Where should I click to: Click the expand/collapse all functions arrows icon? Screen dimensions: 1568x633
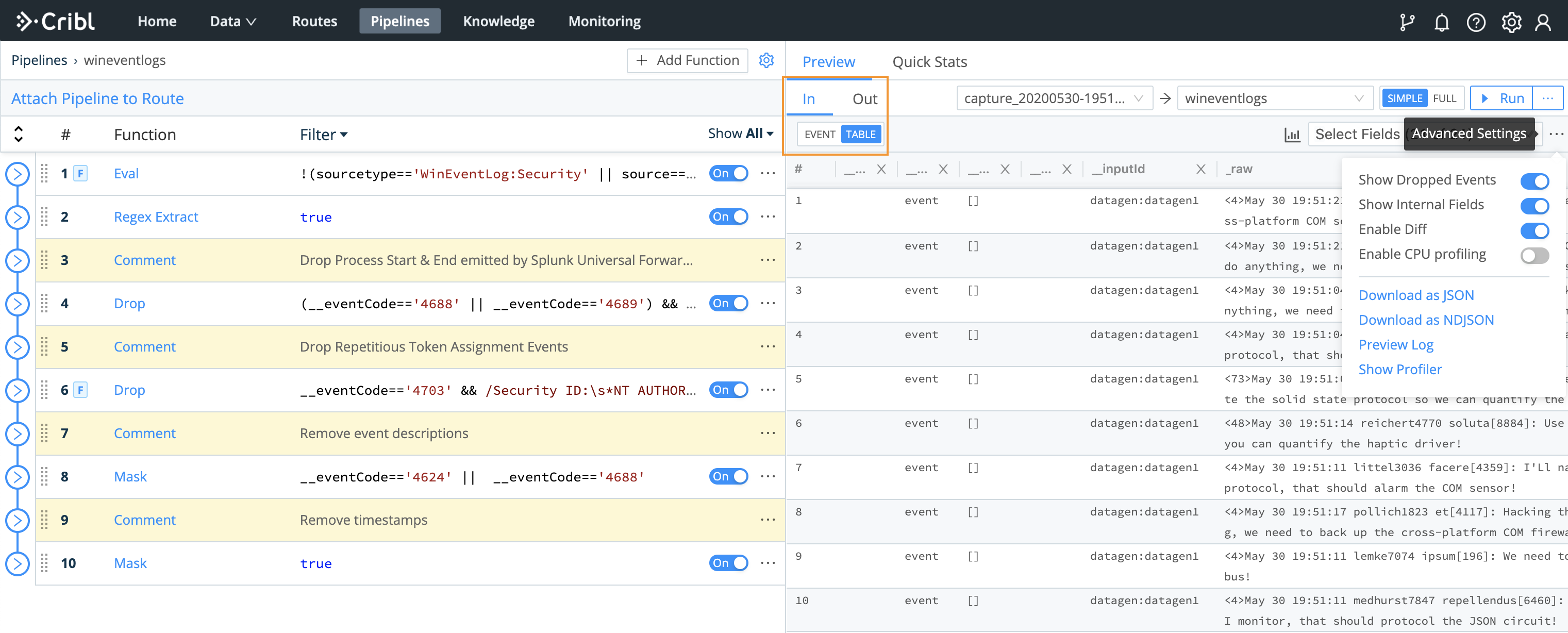pyautogui.click(x=18, y=134)
